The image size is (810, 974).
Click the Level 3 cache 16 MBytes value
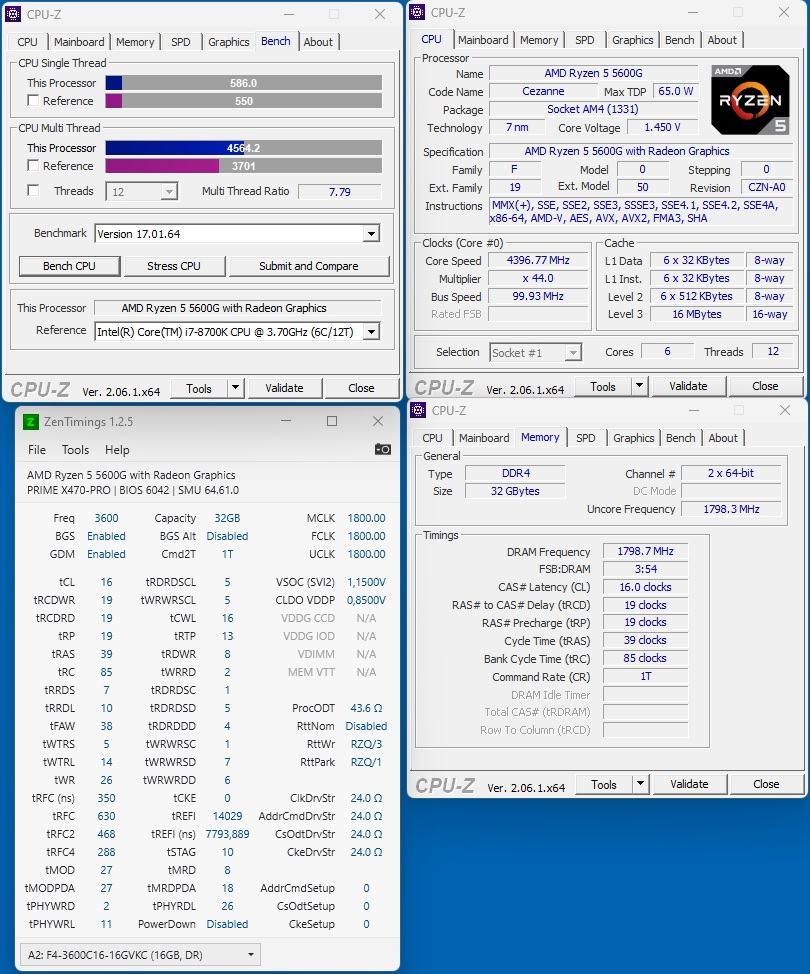[x=697, y=314]
